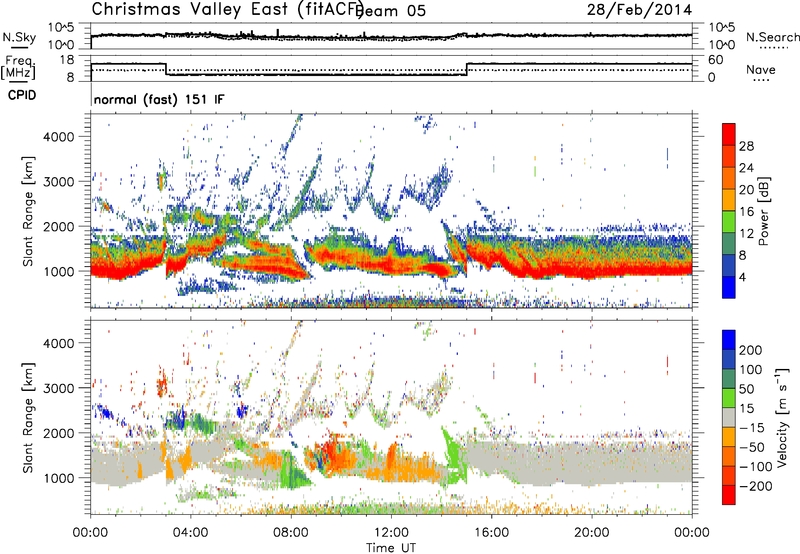Click the '16:00' time axis tick label
This screenshot has width=800, height=554.
(x=491, y=533)
